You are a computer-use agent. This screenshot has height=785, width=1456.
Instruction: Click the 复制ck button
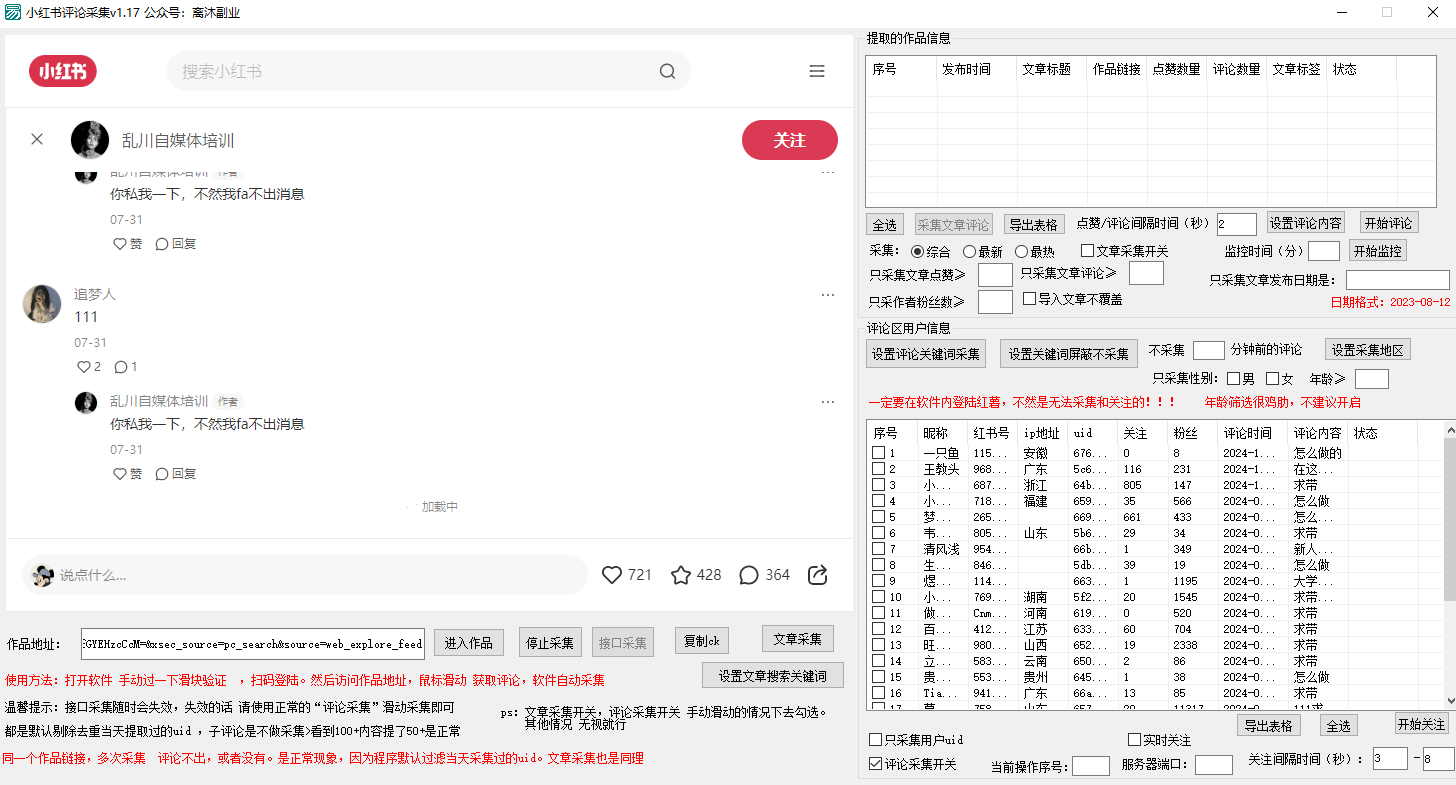click(703, 641)
